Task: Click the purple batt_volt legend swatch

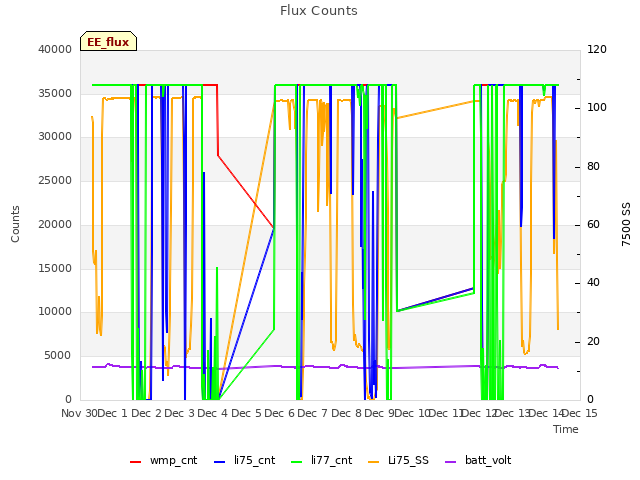Action: 450,462
